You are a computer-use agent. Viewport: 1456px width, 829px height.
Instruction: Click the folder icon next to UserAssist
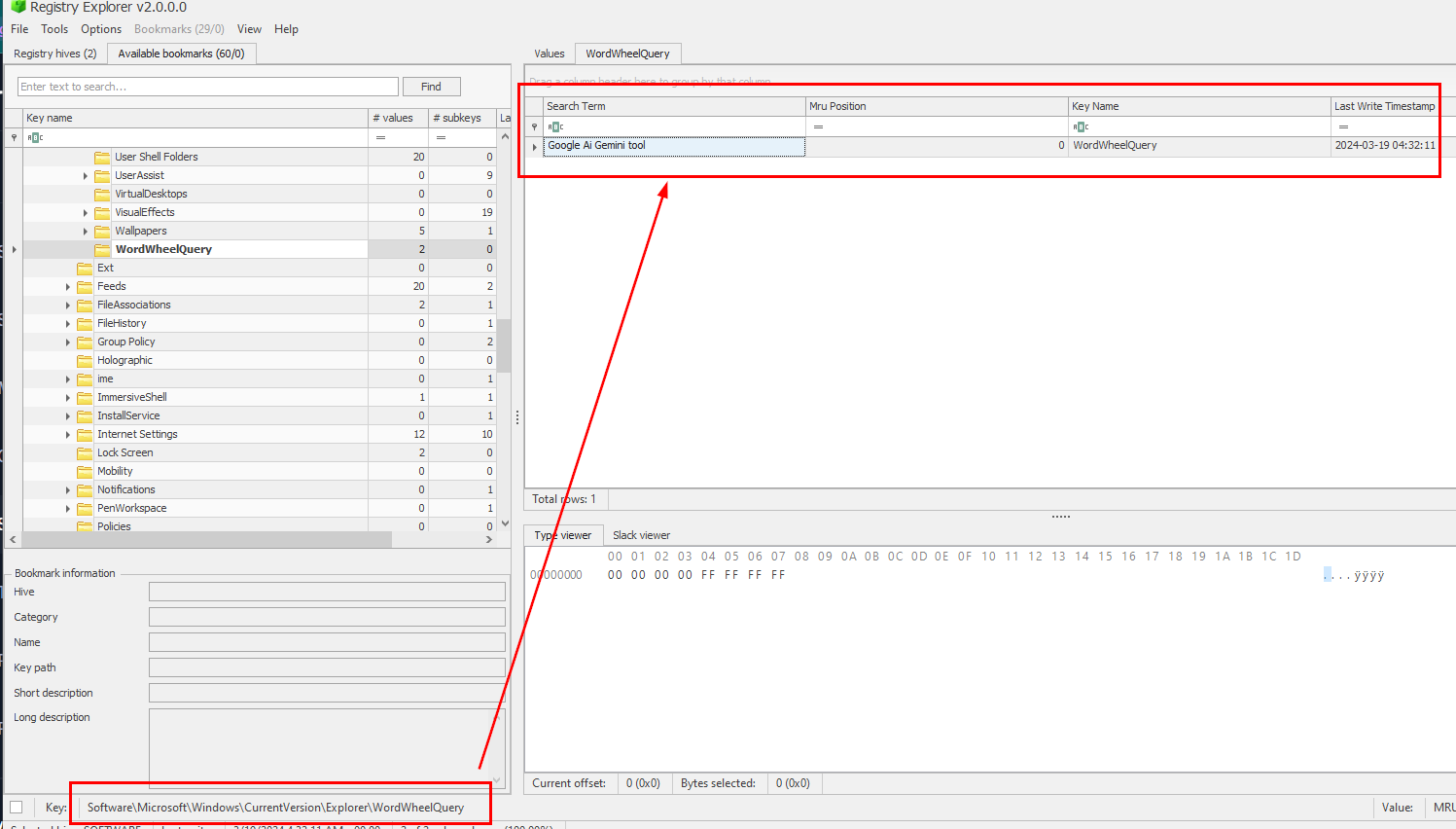click(x=102, y=175)
